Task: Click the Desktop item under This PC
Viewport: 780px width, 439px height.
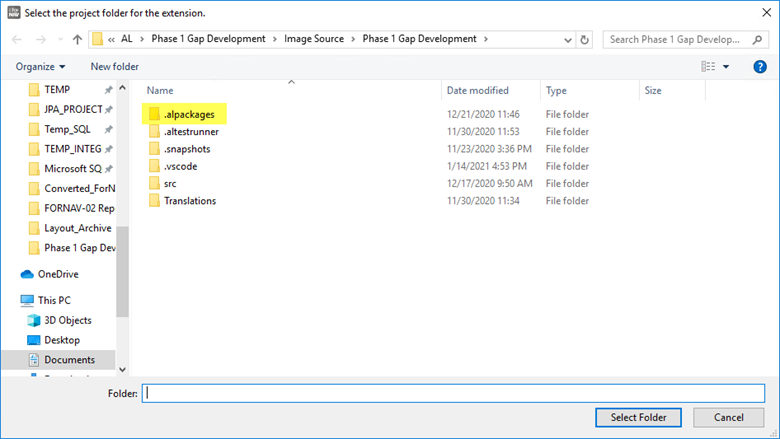Action: [x=62, y=340]
